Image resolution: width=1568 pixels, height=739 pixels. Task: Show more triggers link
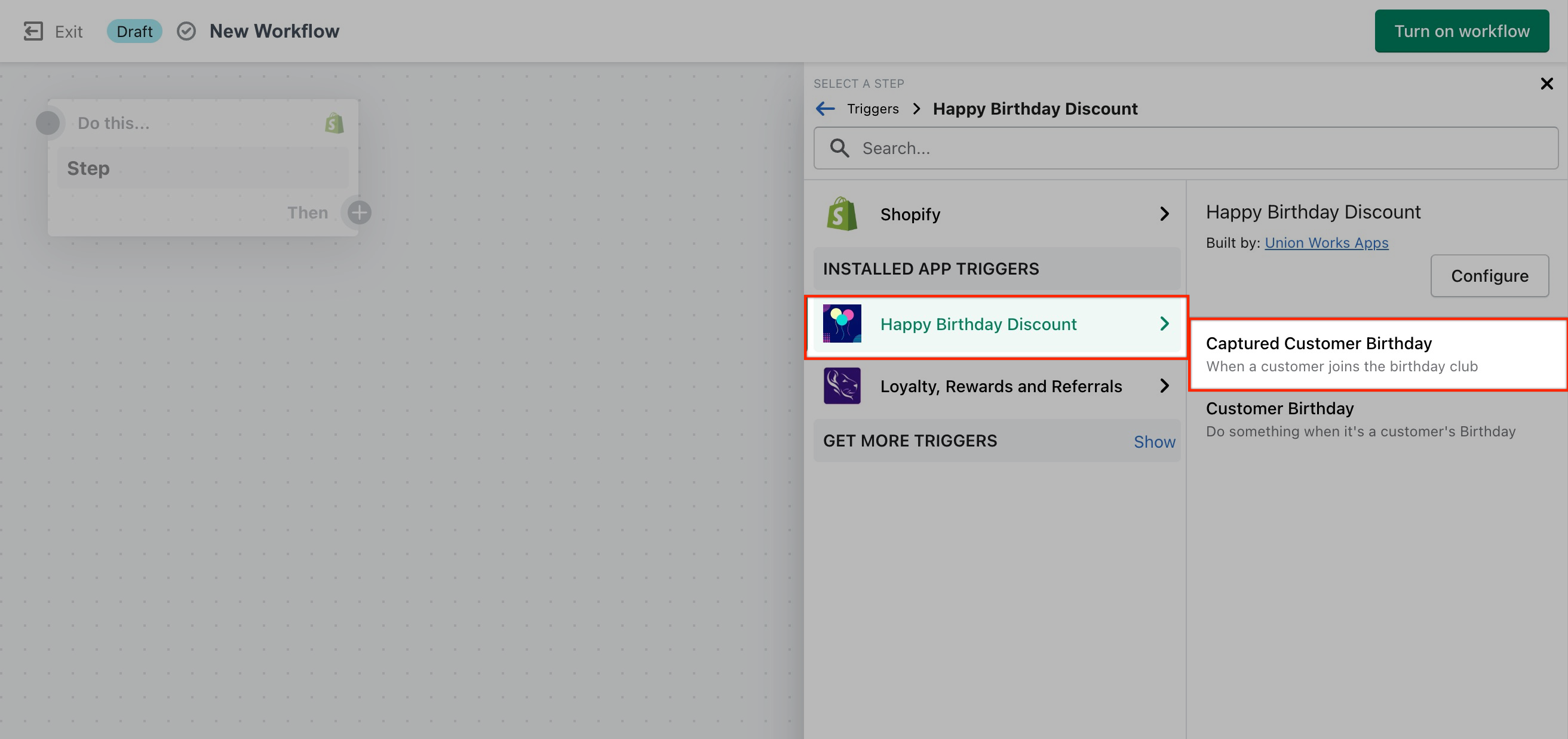[x=1153, y=442]
